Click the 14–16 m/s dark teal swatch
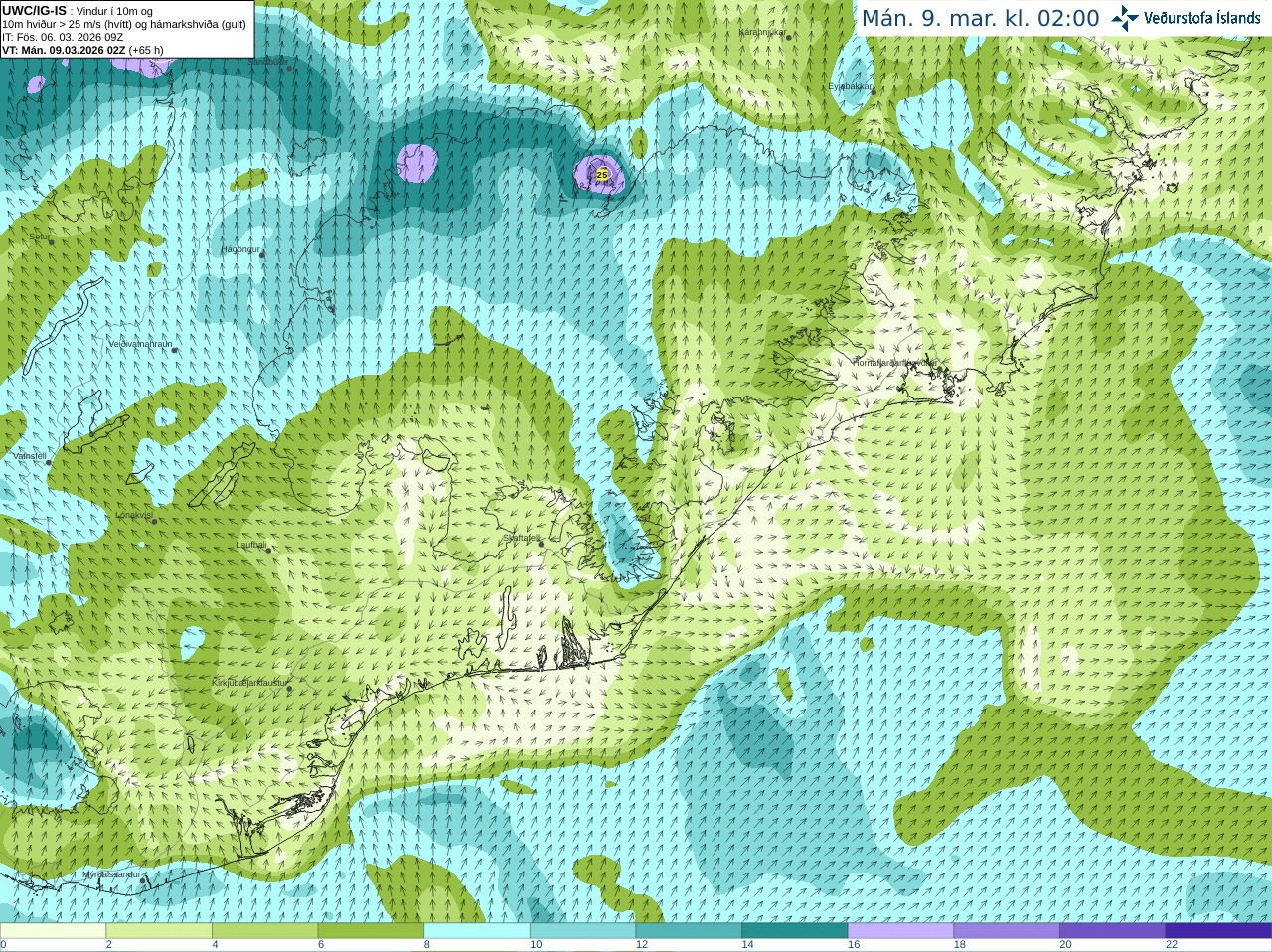The image size is (1272, 952). [795, 931]
